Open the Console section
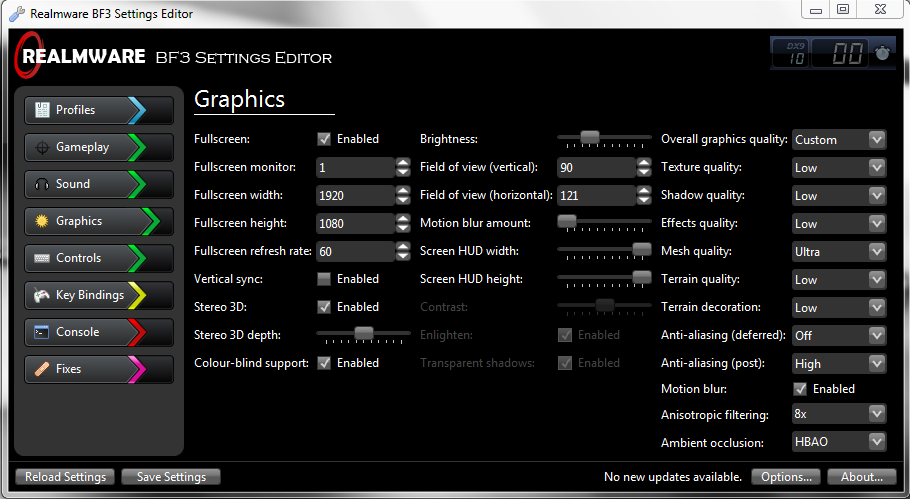Screen dimensions: 910x499 pos(99,332)
